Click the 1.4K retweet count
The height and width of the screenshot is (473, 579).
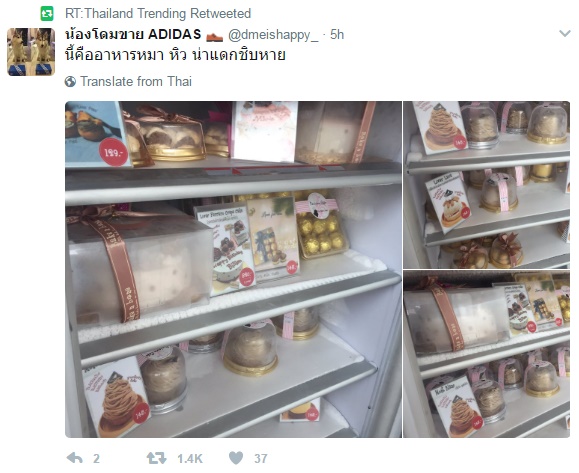(190, 459)
